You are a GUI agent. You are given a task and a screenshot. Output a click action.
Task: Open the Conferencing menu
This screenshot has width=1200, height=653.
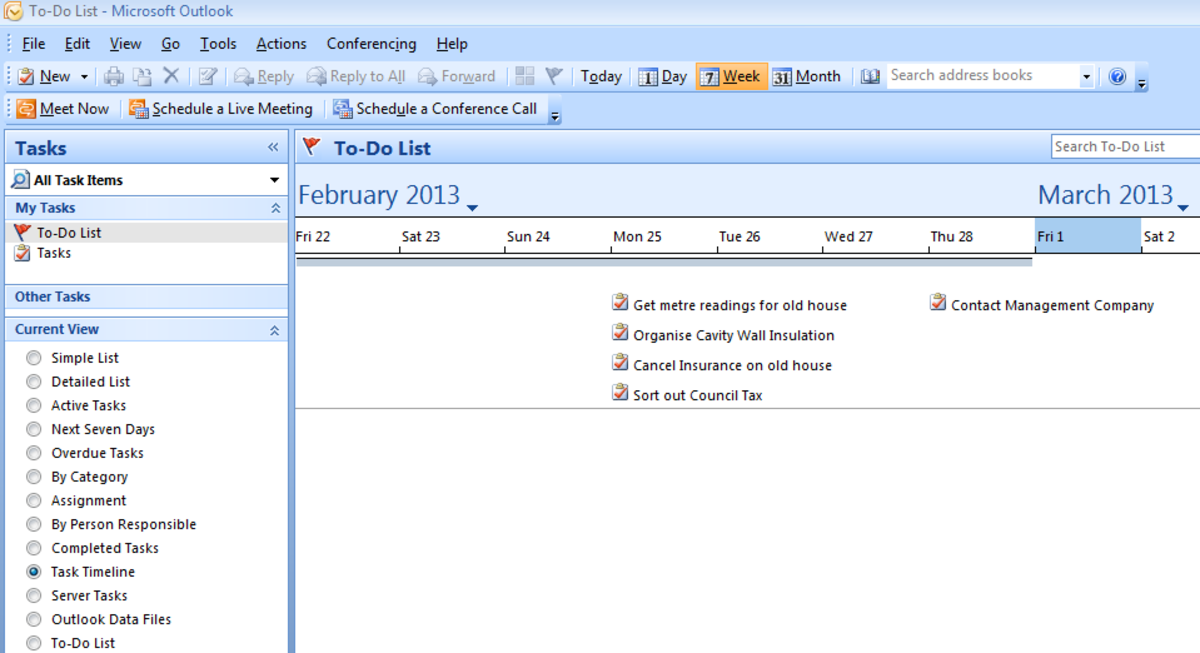pyautogui.click(x=371, y=43)
